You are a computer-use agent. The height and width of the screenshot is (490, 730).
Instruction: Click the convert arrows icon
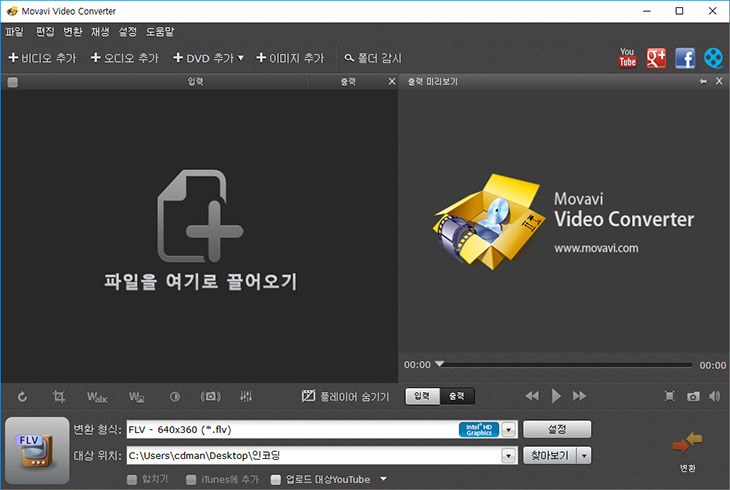point(687,442)
